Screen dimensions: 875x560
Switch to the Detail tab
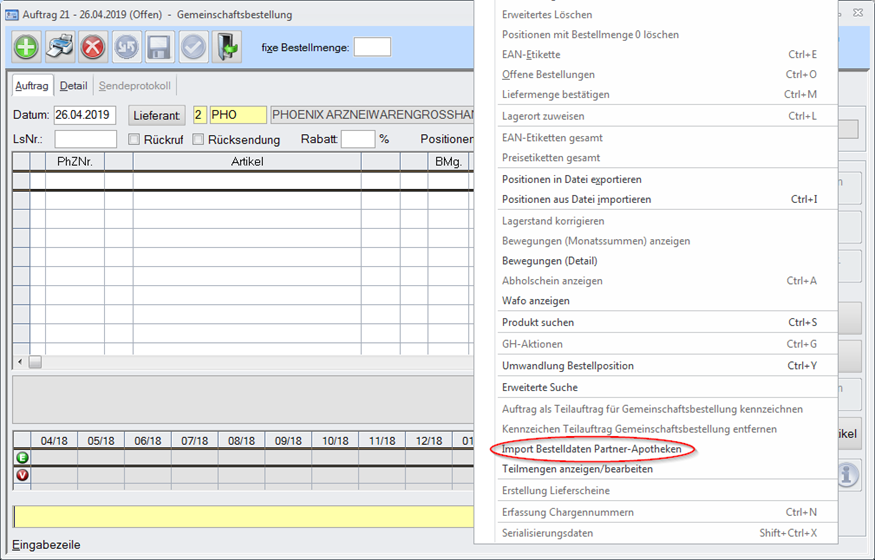[73, 86]
